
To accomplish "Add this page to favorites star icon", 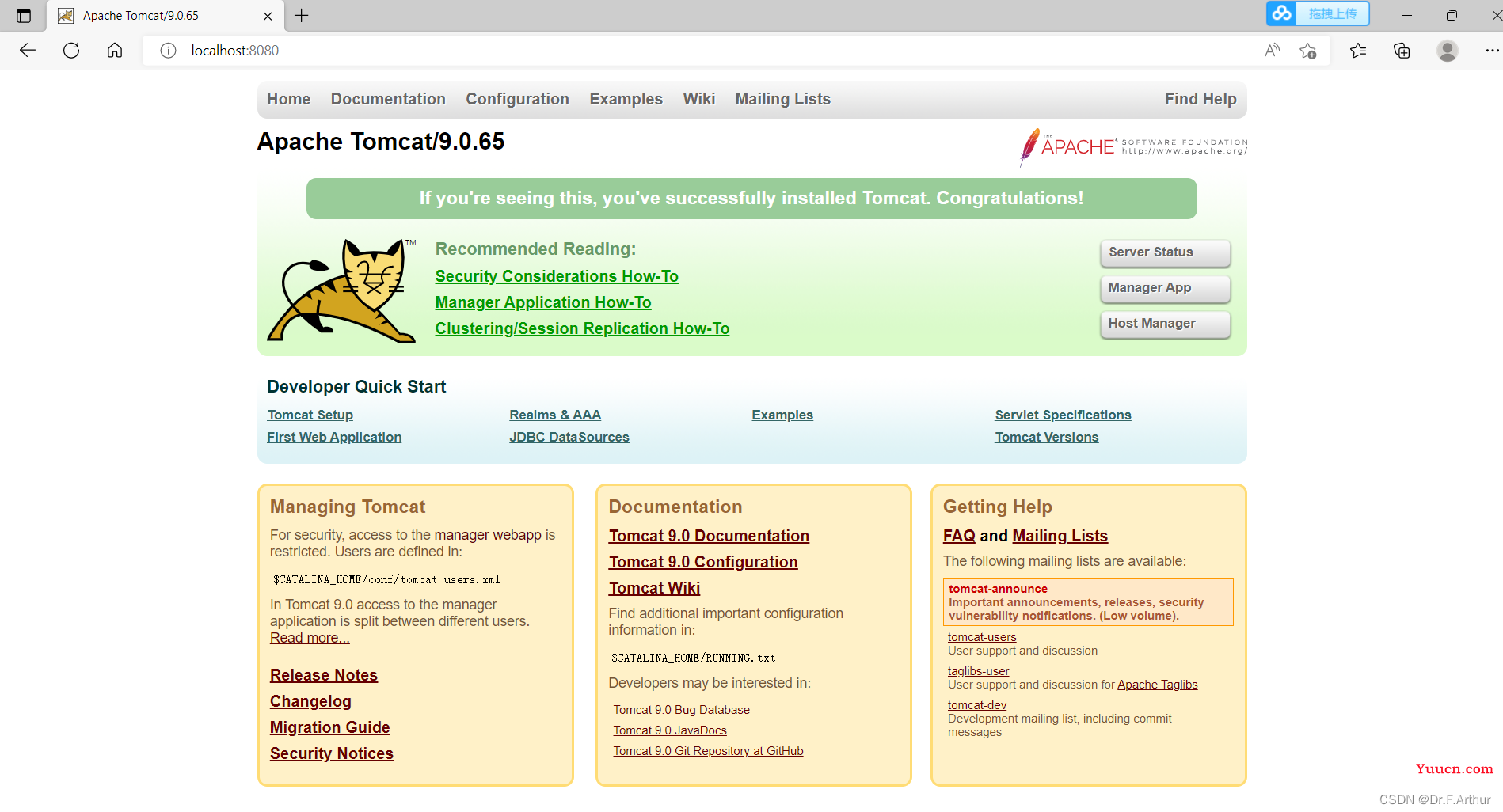I will tap(1308, 51).
